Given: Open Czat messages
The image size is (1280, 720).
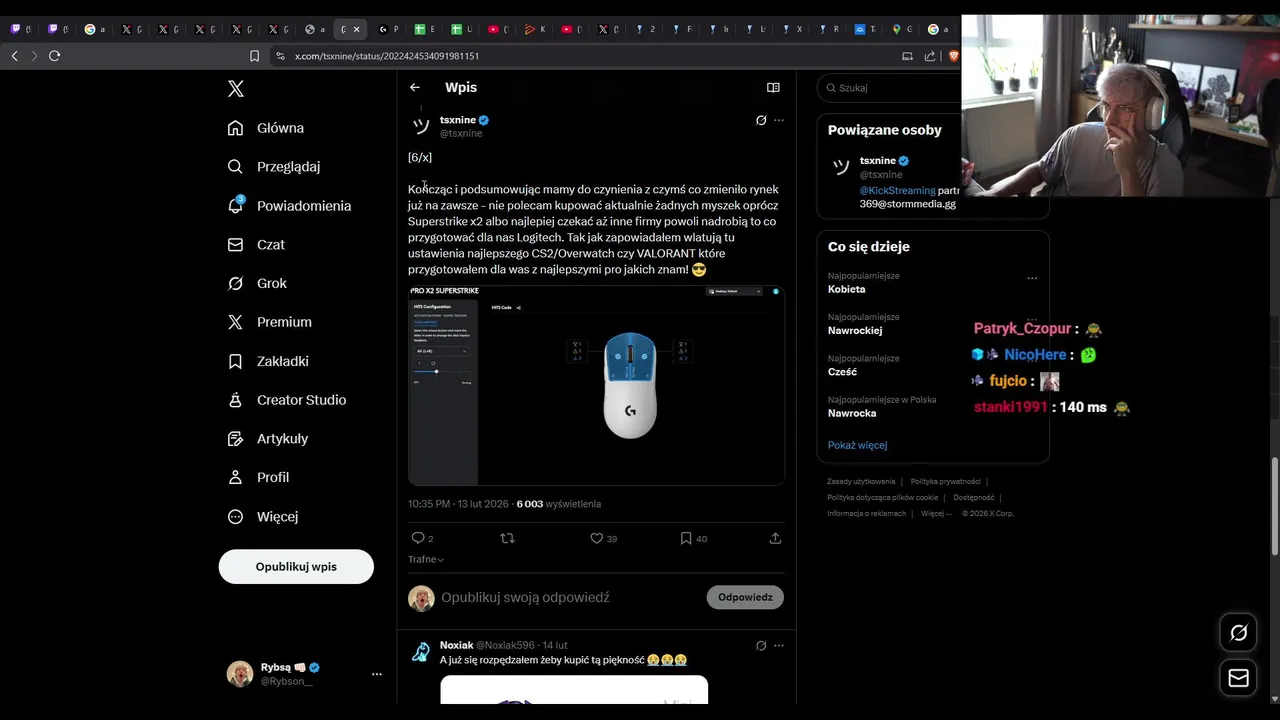Looking at the screenshot, I should click(256, 245).
